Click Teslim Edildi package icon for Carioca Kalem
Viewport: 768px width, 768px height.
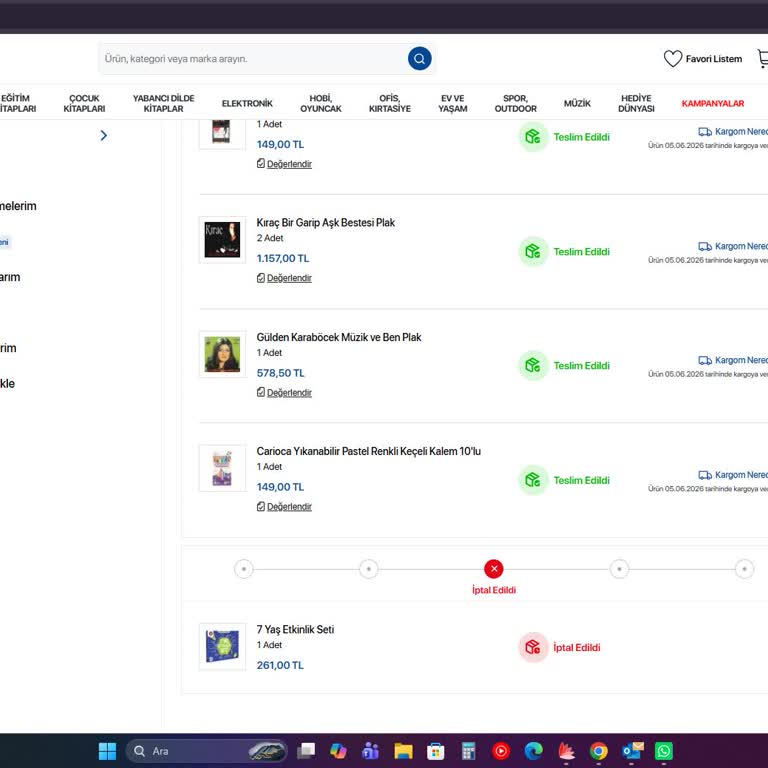[x=533, y=480]
